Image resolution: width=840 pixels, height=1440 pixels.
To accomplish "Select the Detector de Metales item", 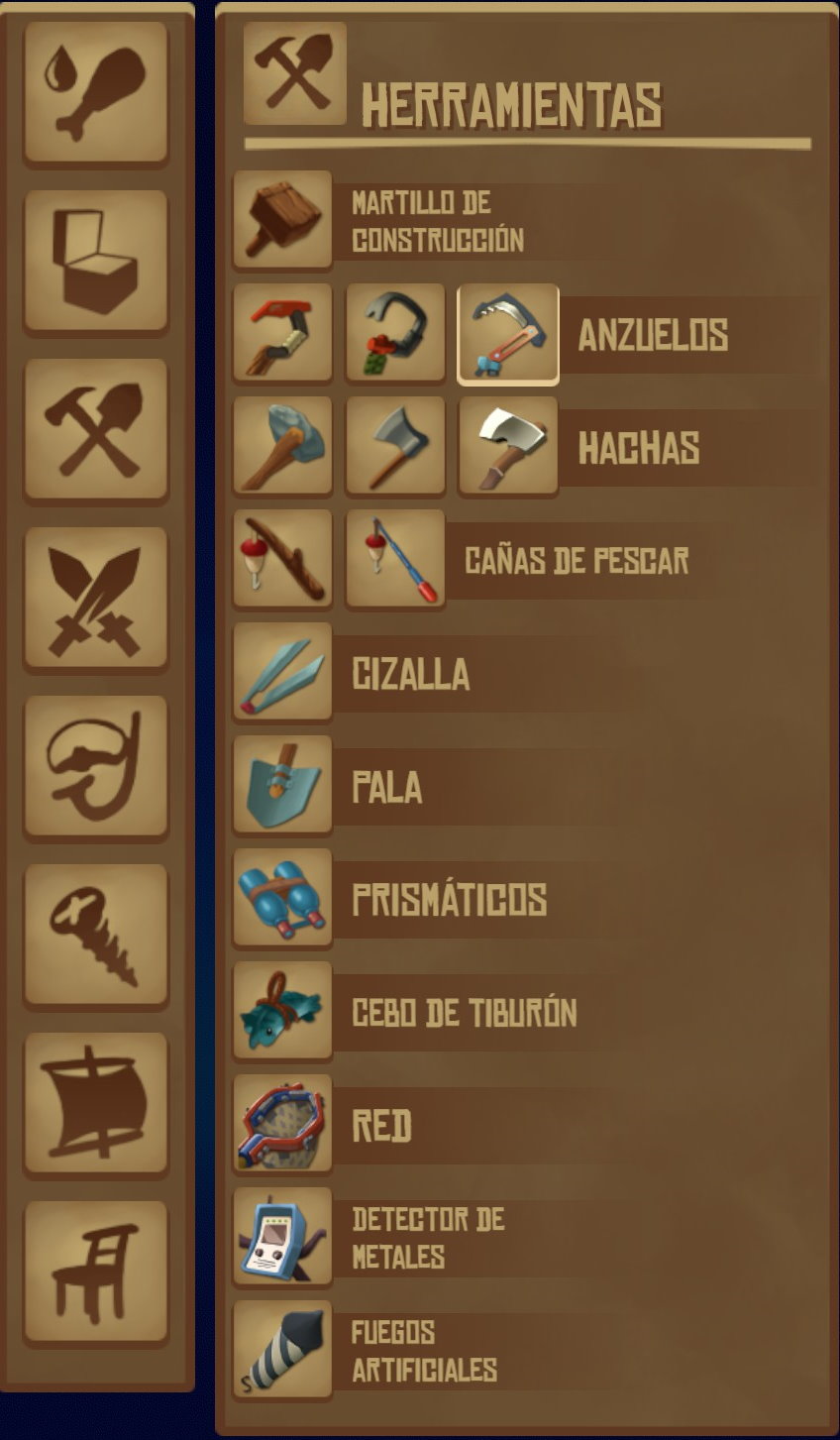I will [426, 1237].
